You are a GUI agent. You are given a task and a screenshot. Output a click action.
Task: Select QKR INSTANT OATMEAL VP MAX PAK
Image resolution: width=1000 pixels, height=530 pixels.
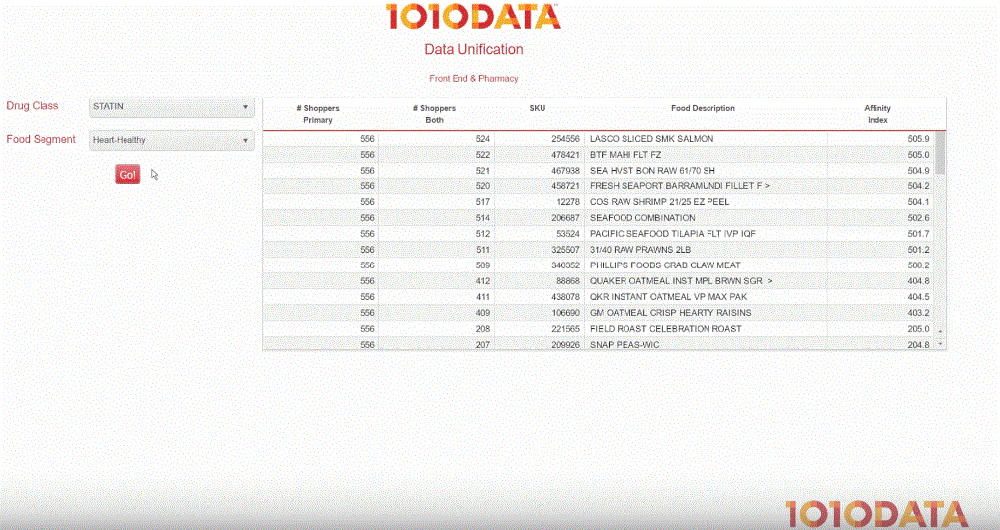tap(599, 297)
